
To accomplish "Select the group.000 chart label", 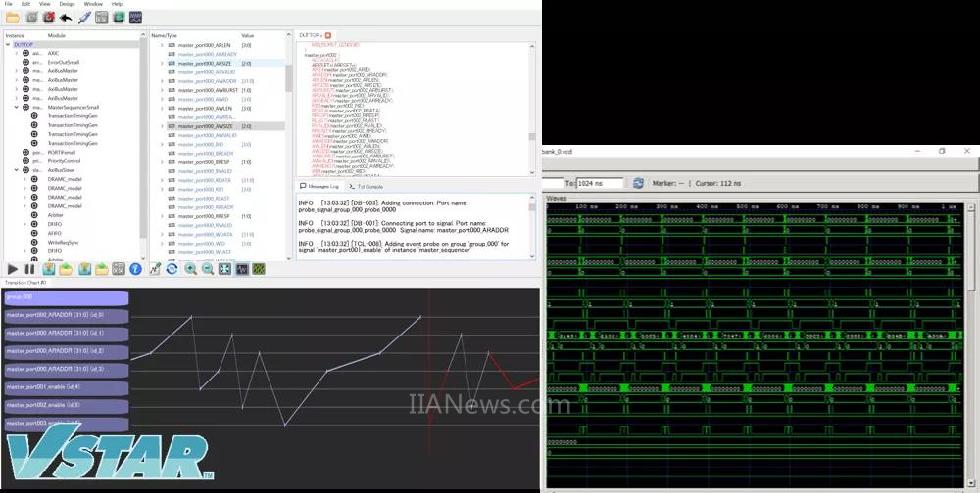I will (x=66, y=297).
